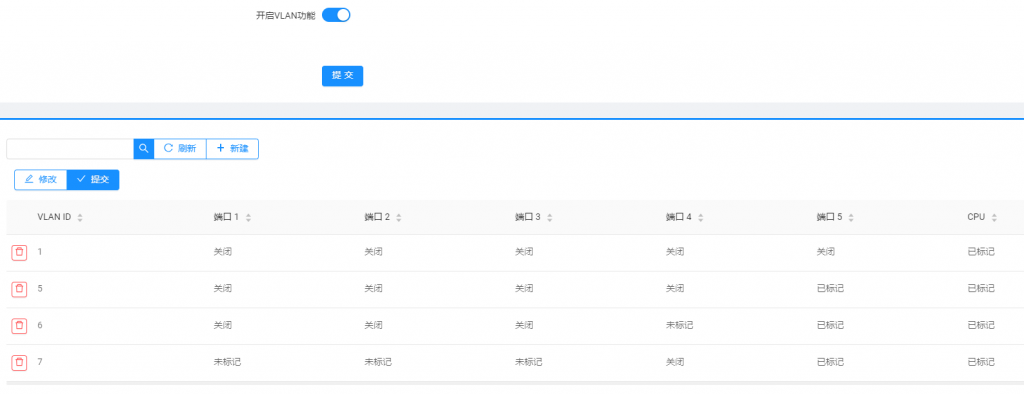The height and width of the screenshot is (394, 1024).
Task: Select VLAN ID cell showing 5
Action: 40,288
